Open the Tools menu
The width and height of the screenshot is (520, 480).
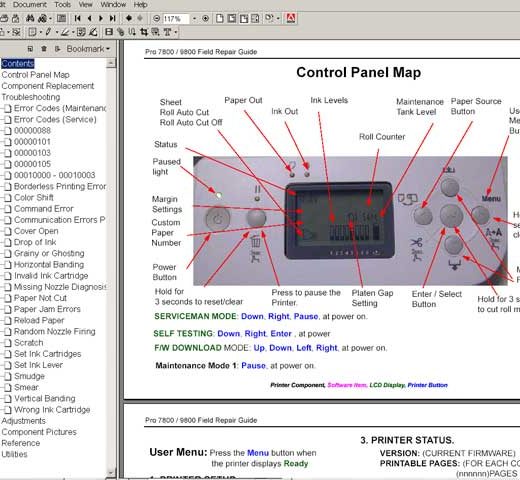pyautogui.click(x=62, y=5)
